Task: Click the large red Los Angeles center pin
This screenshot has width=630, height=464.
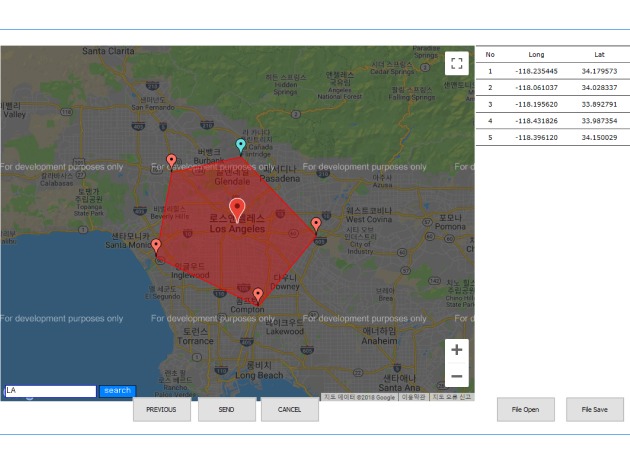Action: 237,208
